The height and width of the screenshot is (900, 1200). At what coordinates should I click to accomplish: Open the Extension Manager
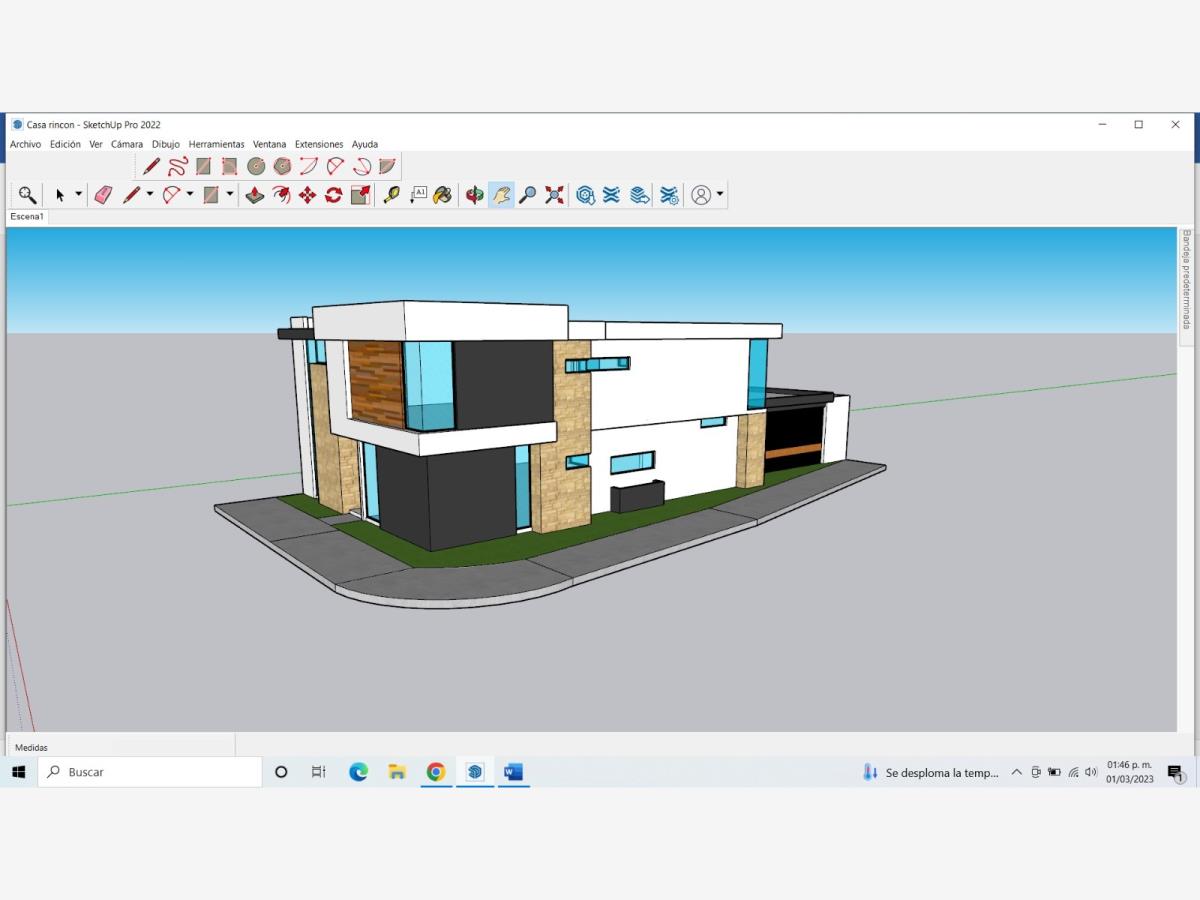click(670, 195)
